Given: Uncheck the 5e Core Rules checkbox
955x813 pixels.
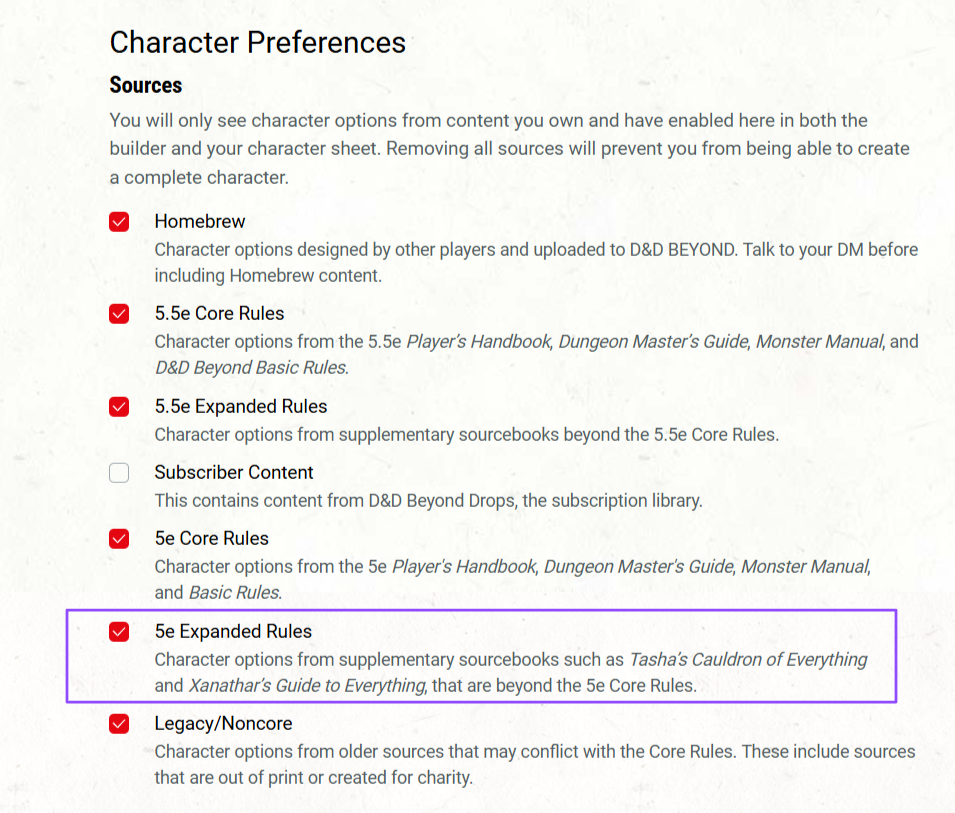Looking at the screenshot, I should point(119,538).
